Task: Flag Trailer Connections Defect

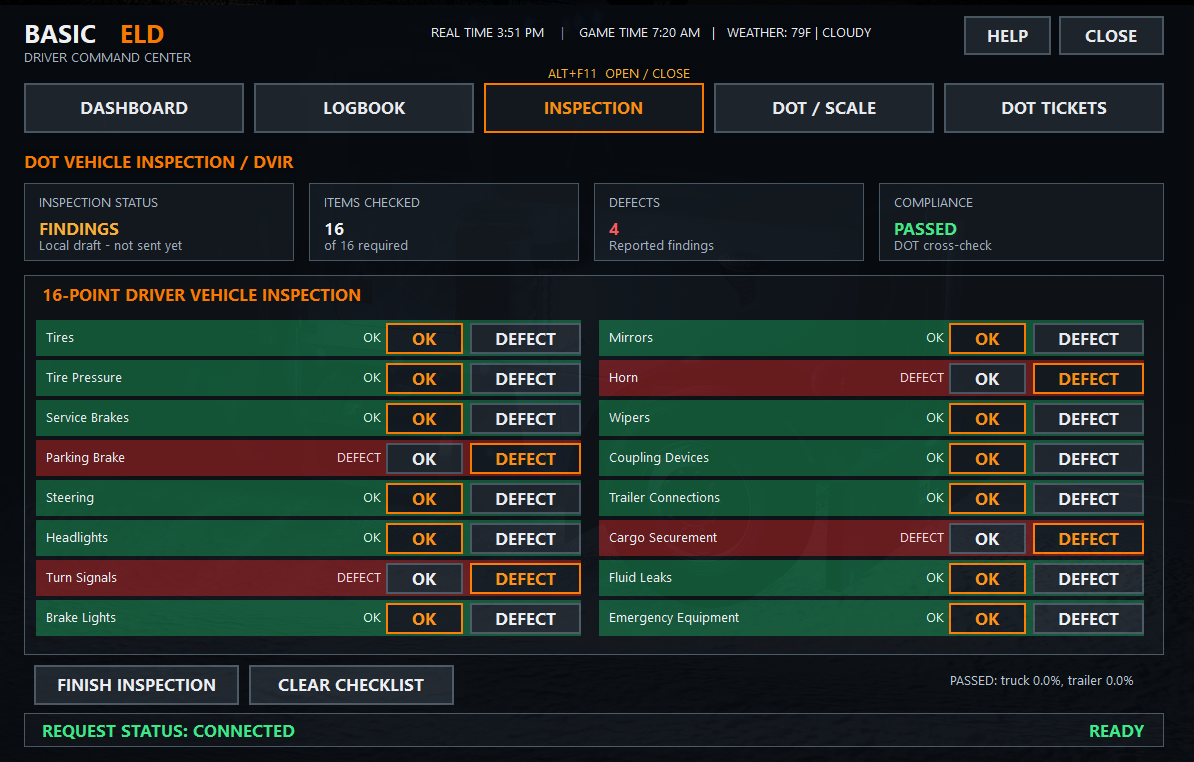Action: pos(1088,499)
